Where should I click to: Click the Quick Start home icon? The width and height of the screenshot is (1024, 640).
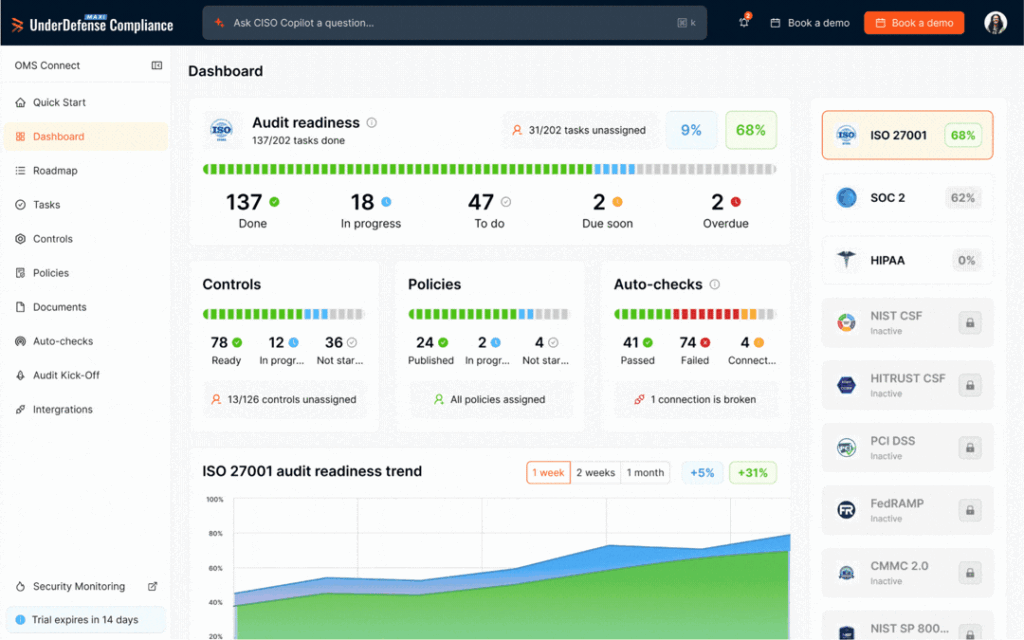click(20, 103)
